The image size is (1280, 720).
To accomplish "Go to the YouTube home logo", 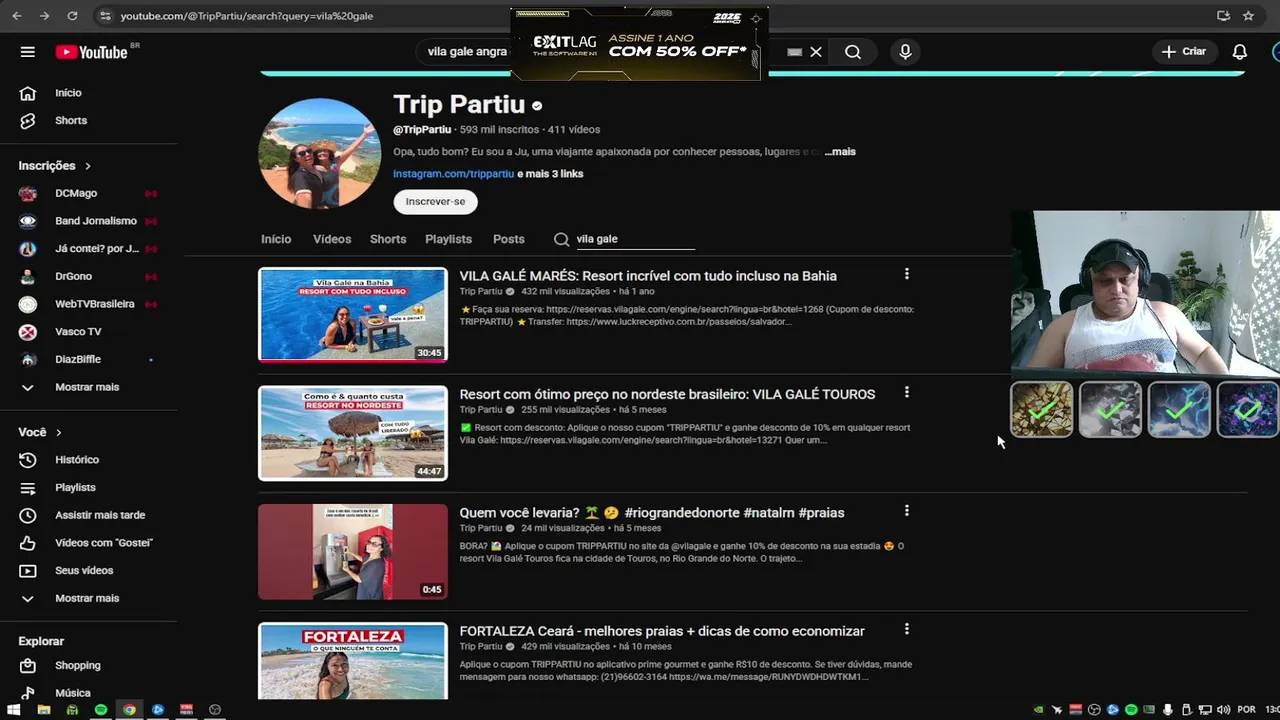I will pos(91,52).
